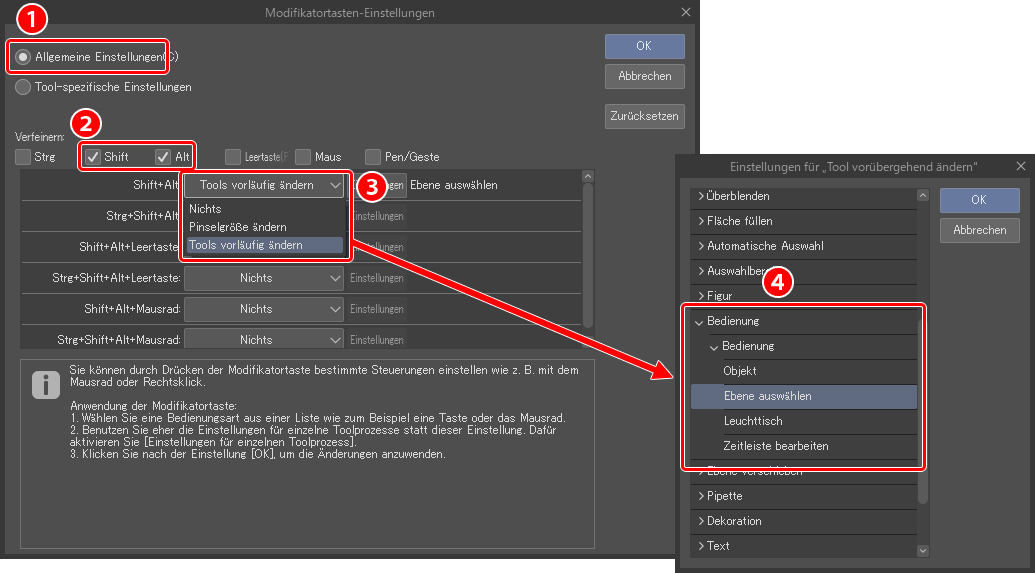This screenshot has height=573, width=1035.
Task: Collapse the Bedienung top-level group
Action: [x=700, y=321]
